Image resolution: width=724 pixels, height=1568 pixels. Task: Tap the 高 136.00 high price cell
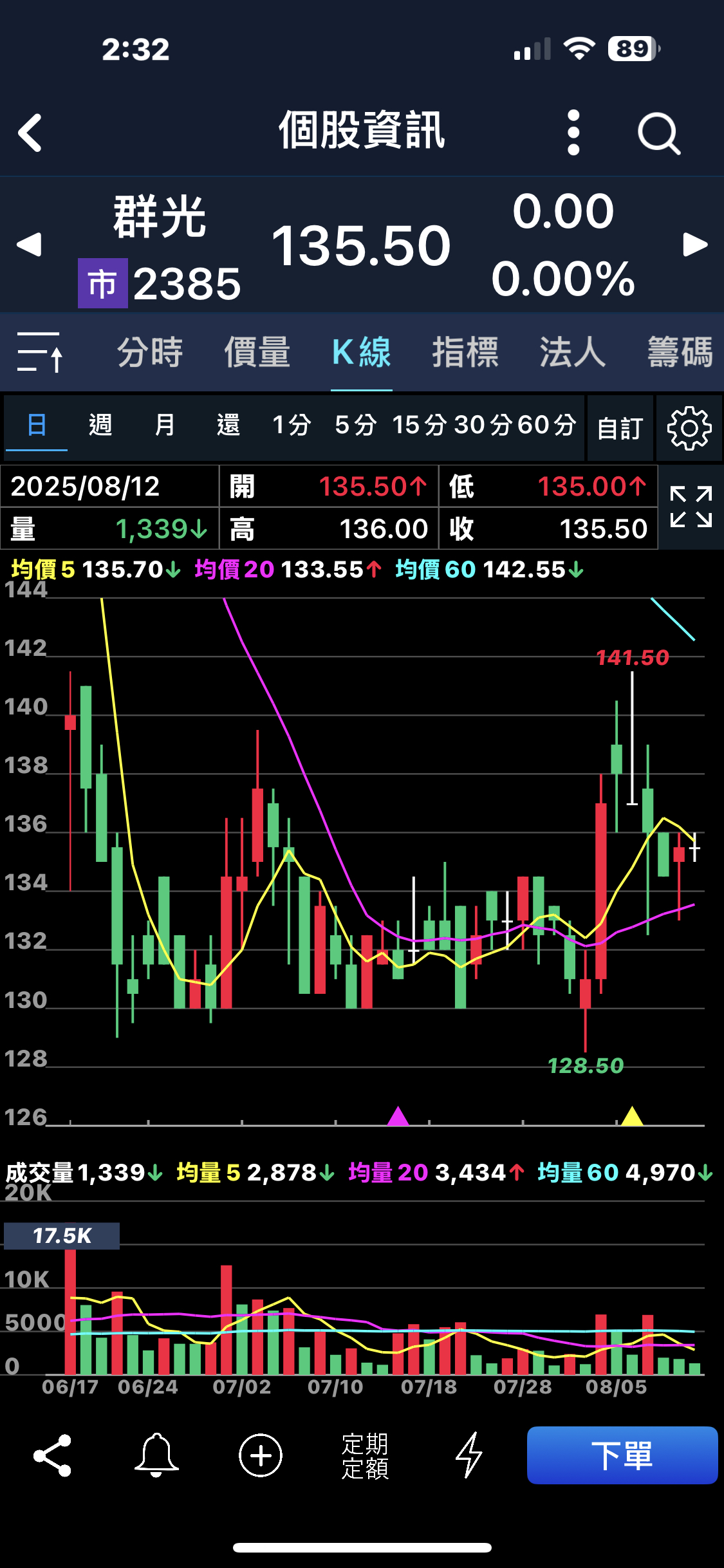[x=329, y=528]
